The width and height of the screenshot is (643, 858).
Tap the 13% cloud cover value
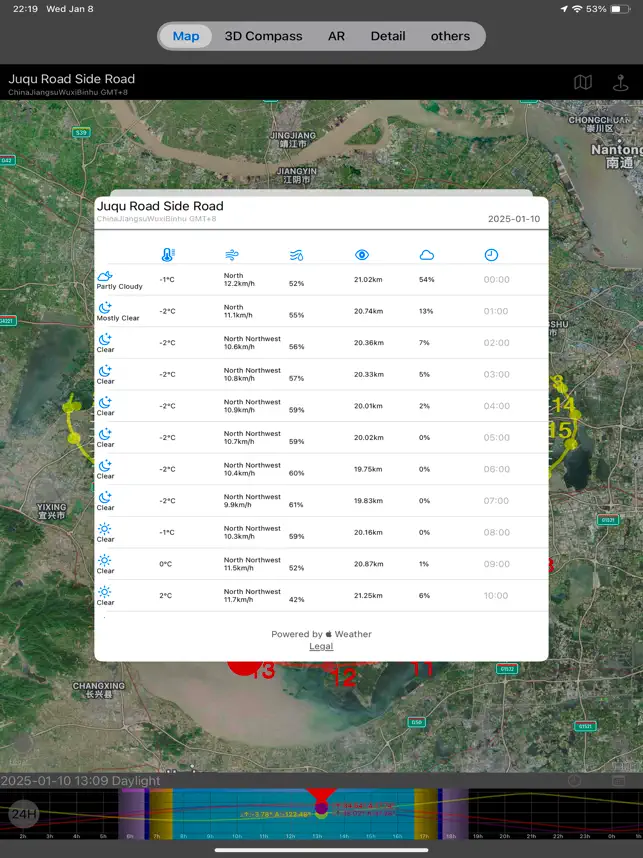pos(426,311)
